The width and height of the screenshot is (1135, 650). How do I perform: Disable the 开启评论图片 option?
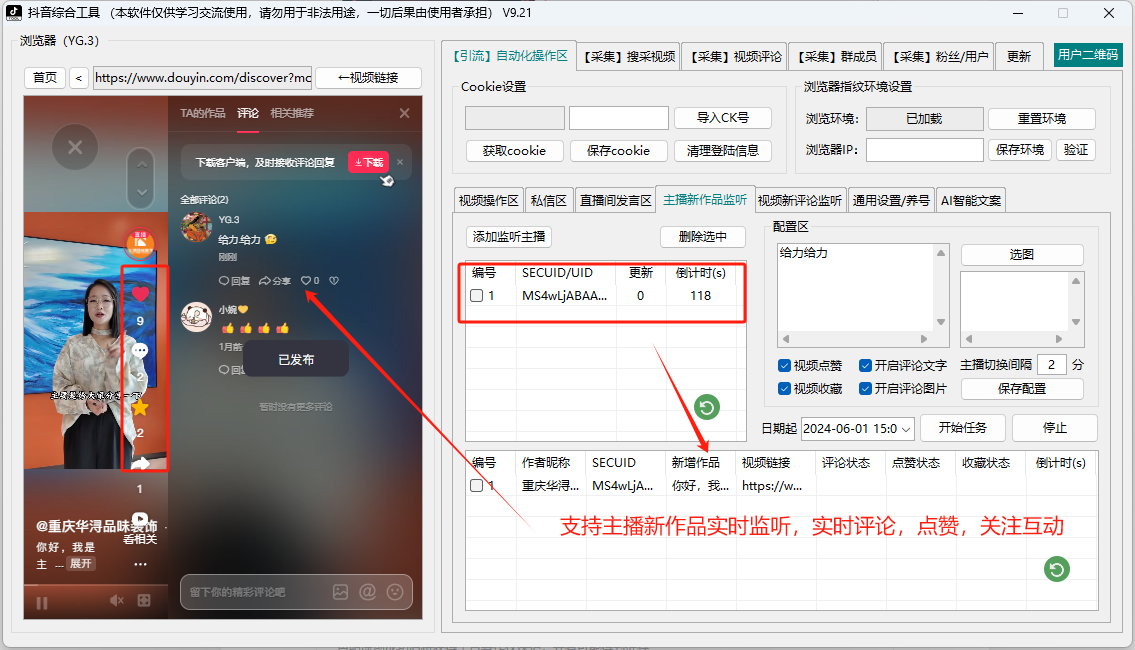tap(866, 388)
